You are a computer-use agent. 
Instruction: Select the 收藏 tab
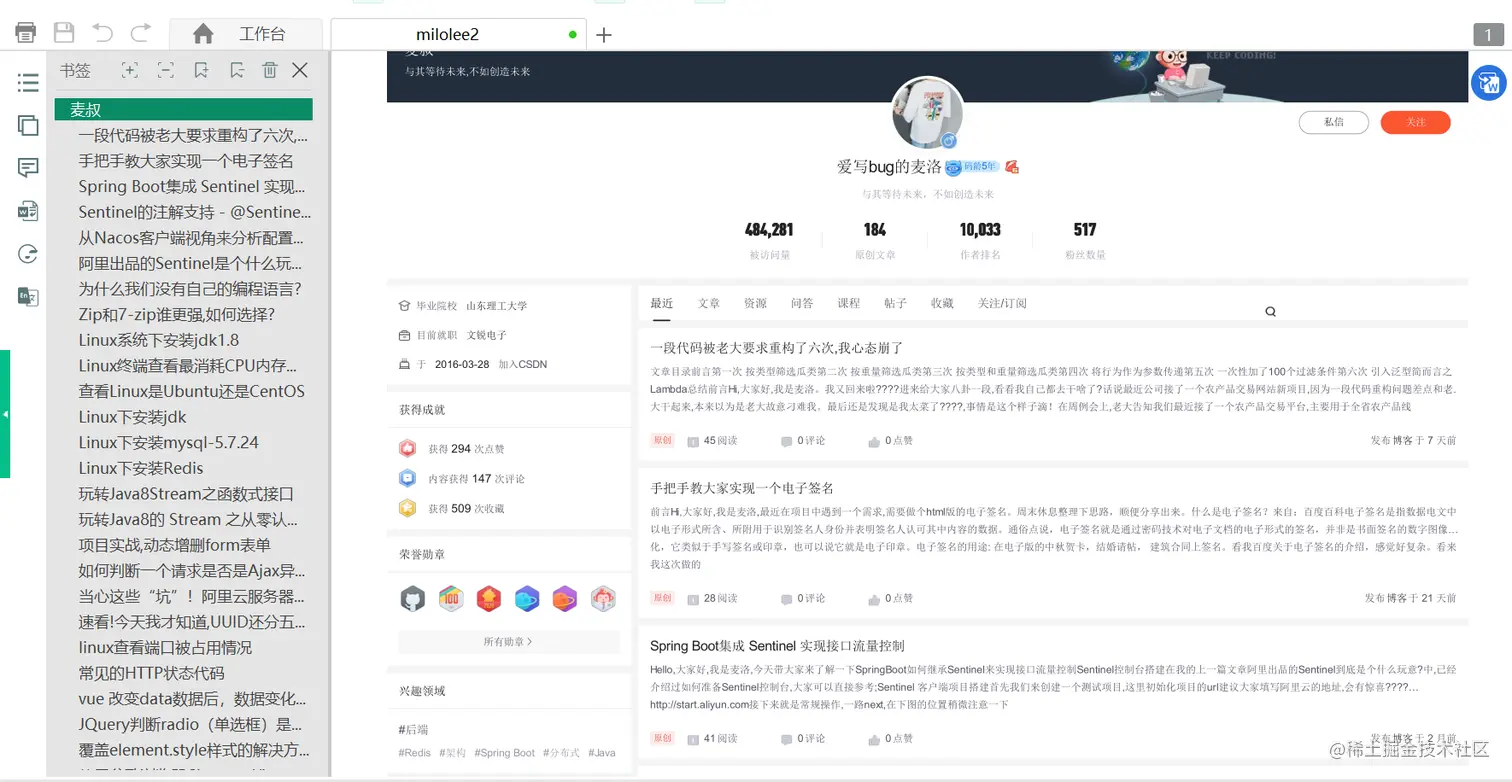click(942, 303)
